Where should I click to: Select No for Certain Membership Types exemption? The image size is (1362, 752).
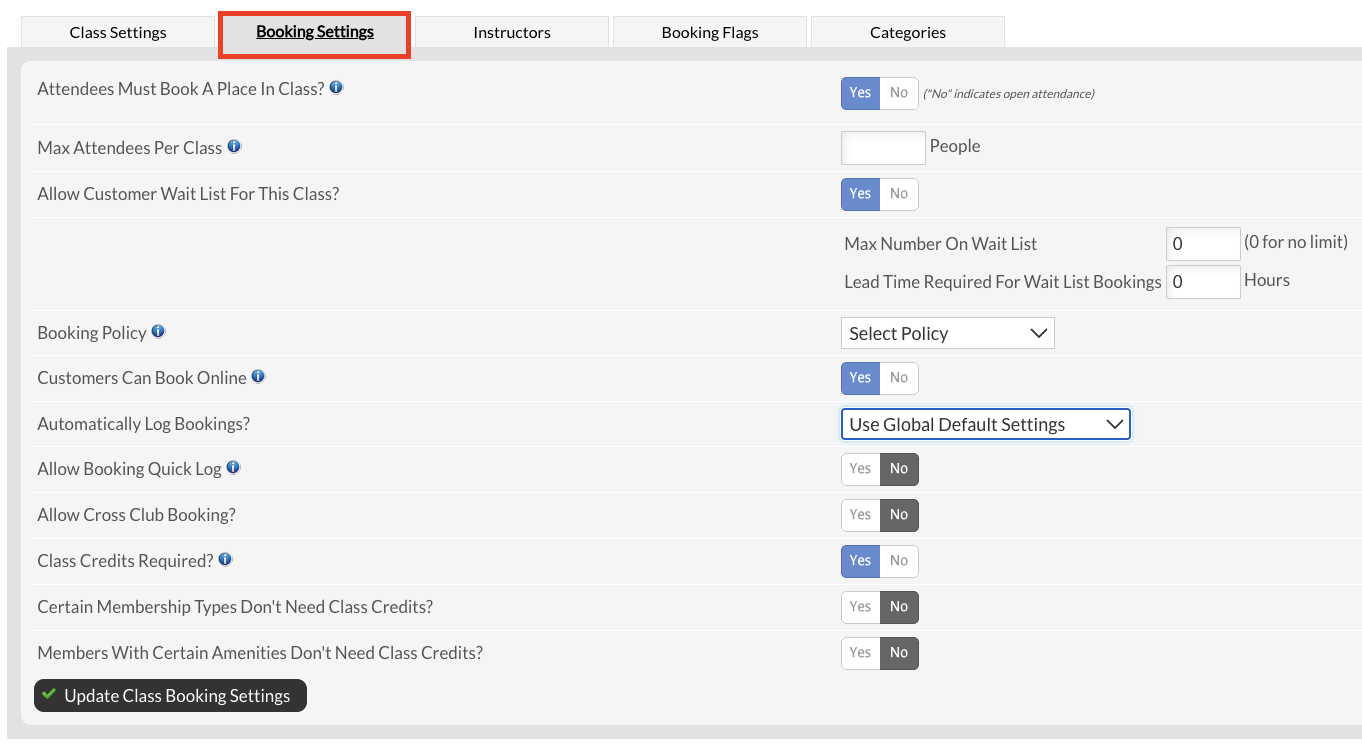899,607
